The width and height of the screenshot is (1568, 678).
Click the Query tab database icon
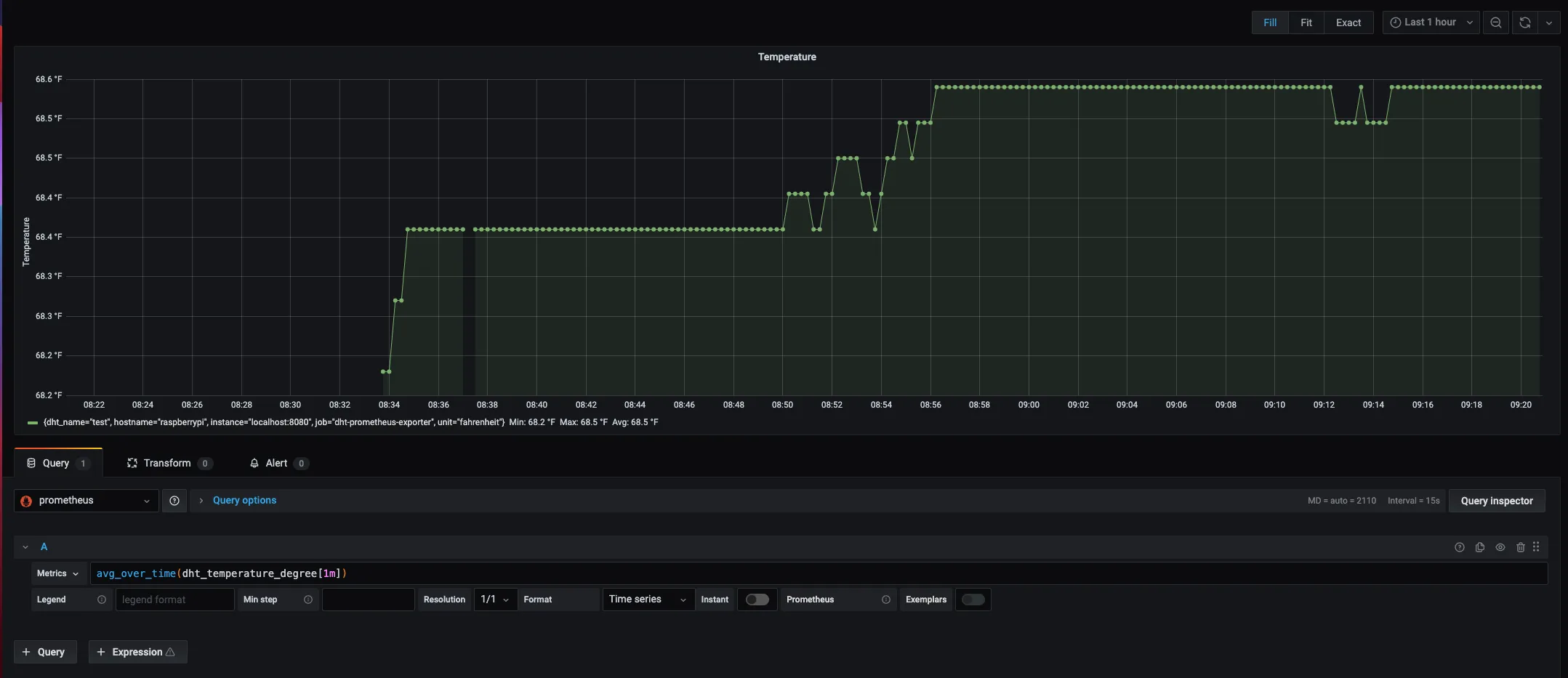point(31,463)
